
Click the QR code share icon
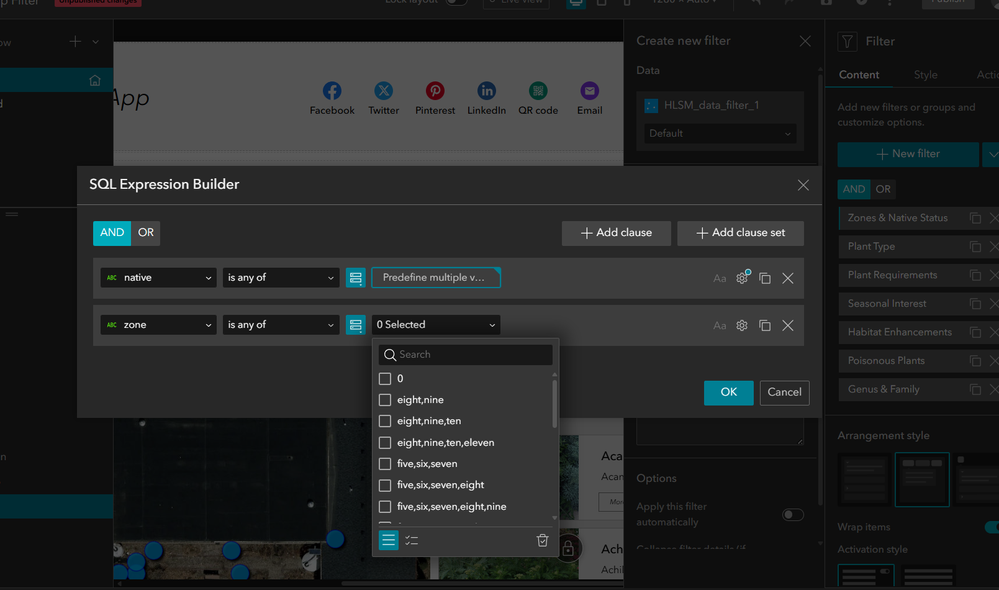[538, 90]
